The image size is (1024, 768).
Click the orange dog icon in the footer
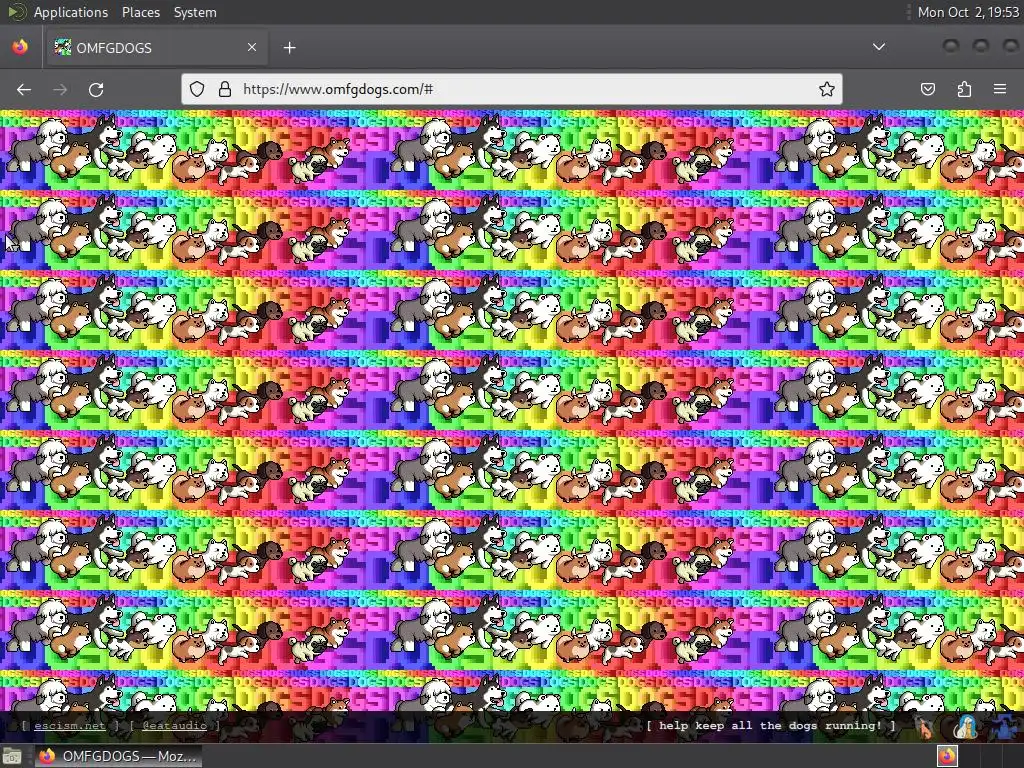click(x=925, y=726)
